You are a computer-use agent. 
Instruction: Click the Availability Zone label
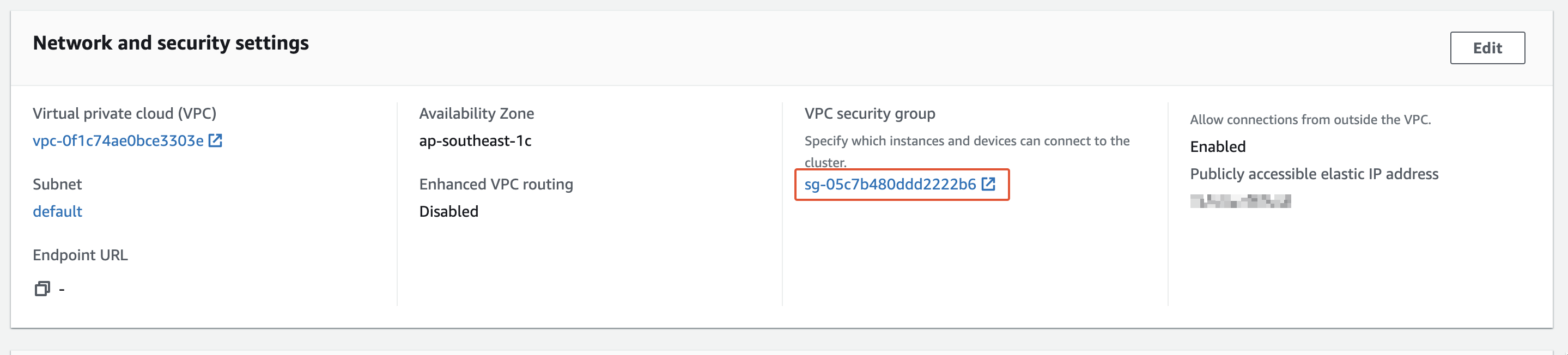tap(476, 114)
